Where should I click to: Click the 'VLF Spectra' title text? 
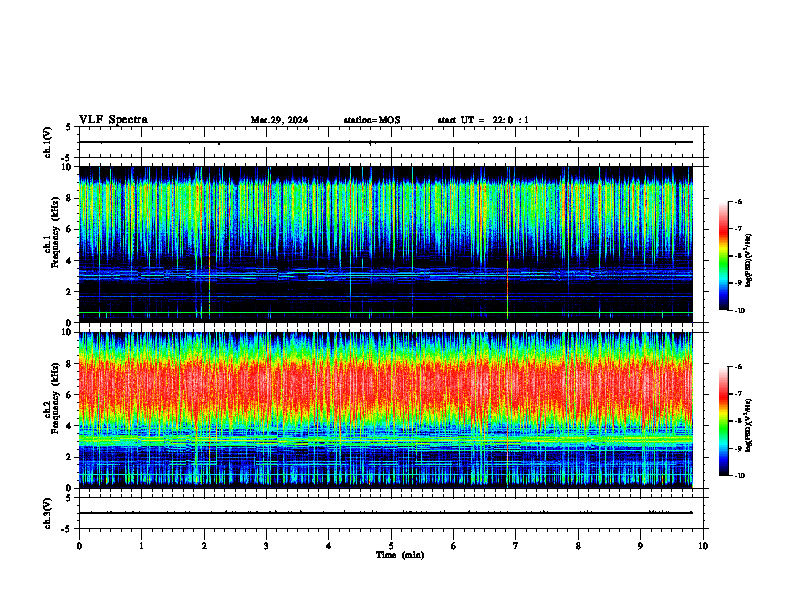coord(113,120)
